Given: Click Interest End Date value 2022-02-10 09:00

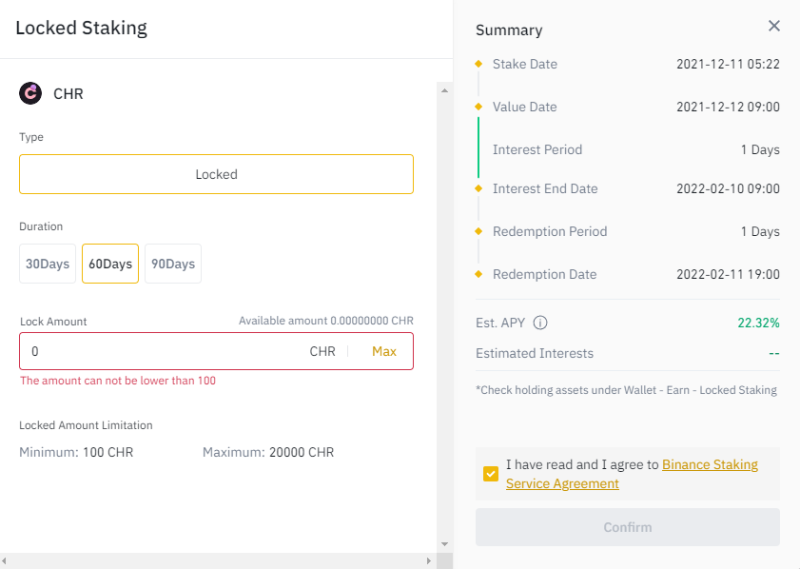Looking at the screenshot, I should [728, 189].
